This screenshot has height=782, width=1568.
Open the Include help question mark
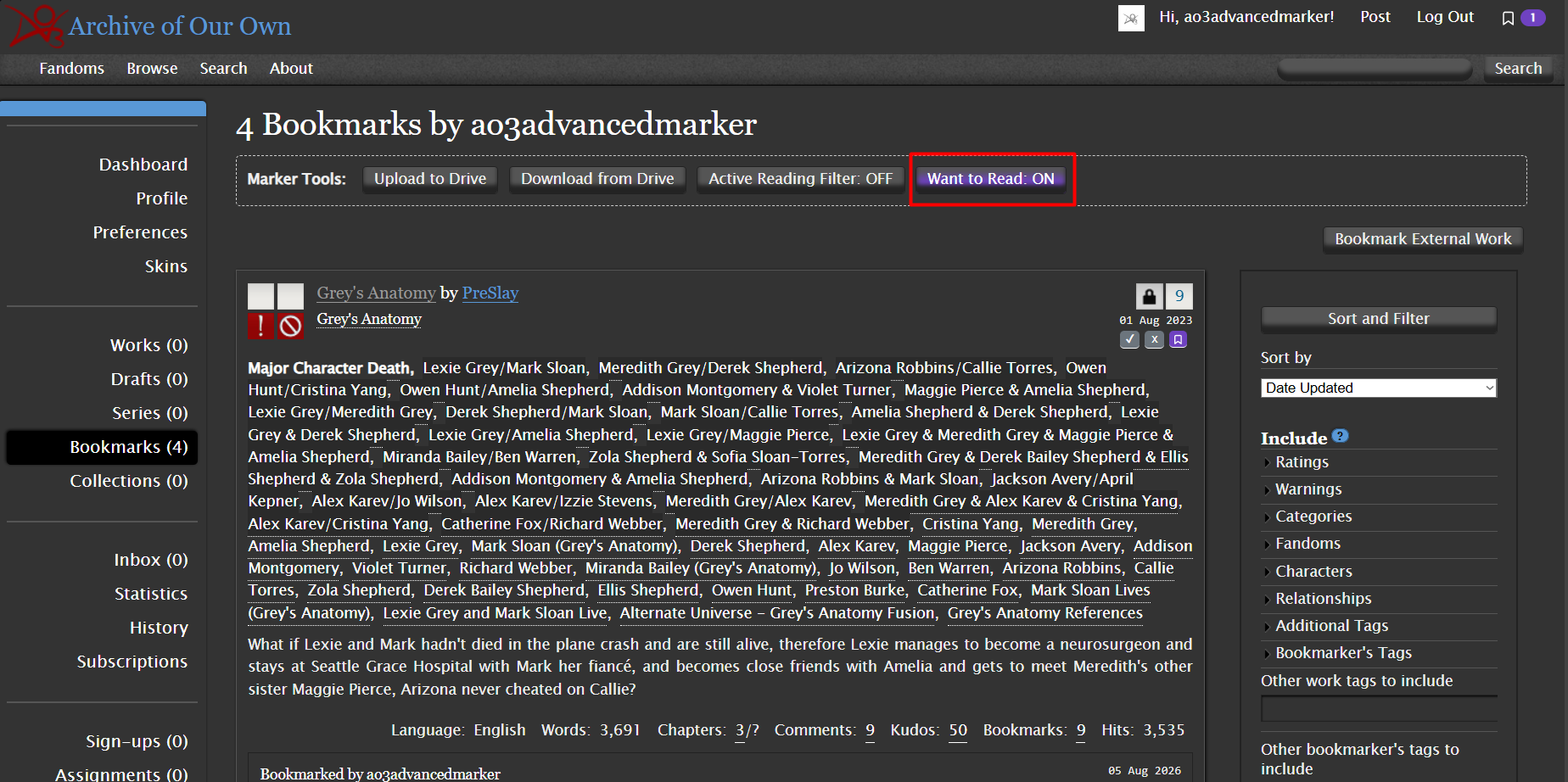coord(1340,436)
